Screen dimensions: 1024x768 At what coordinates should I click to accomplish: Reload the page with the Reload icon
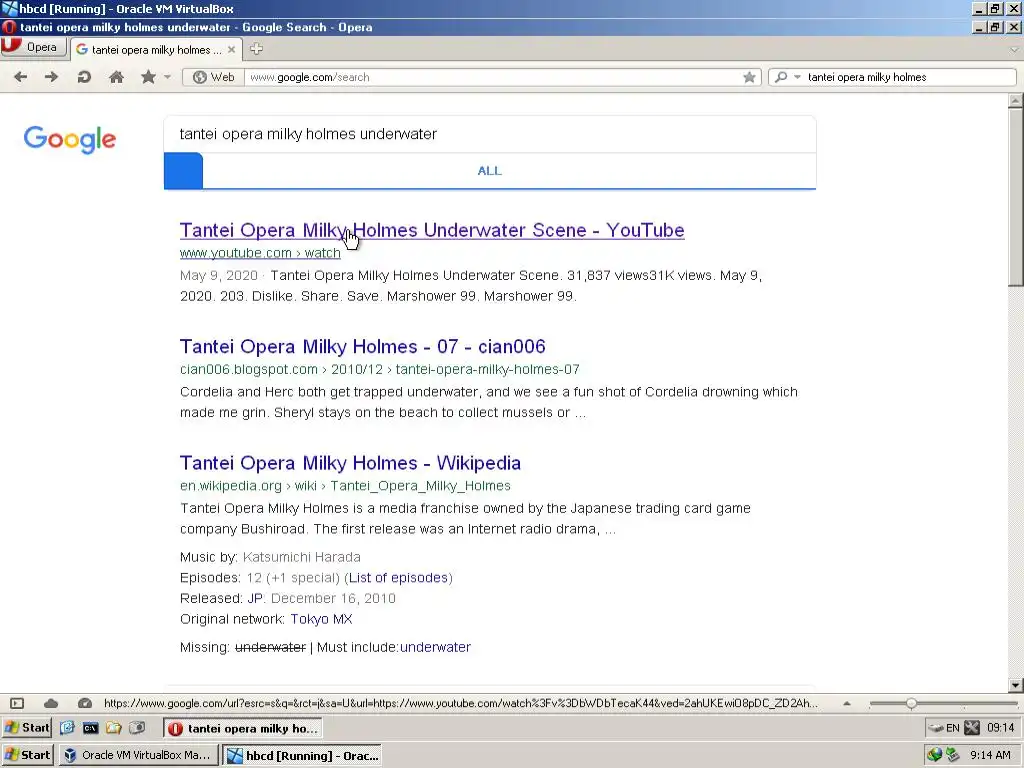(x=84, y=77)
